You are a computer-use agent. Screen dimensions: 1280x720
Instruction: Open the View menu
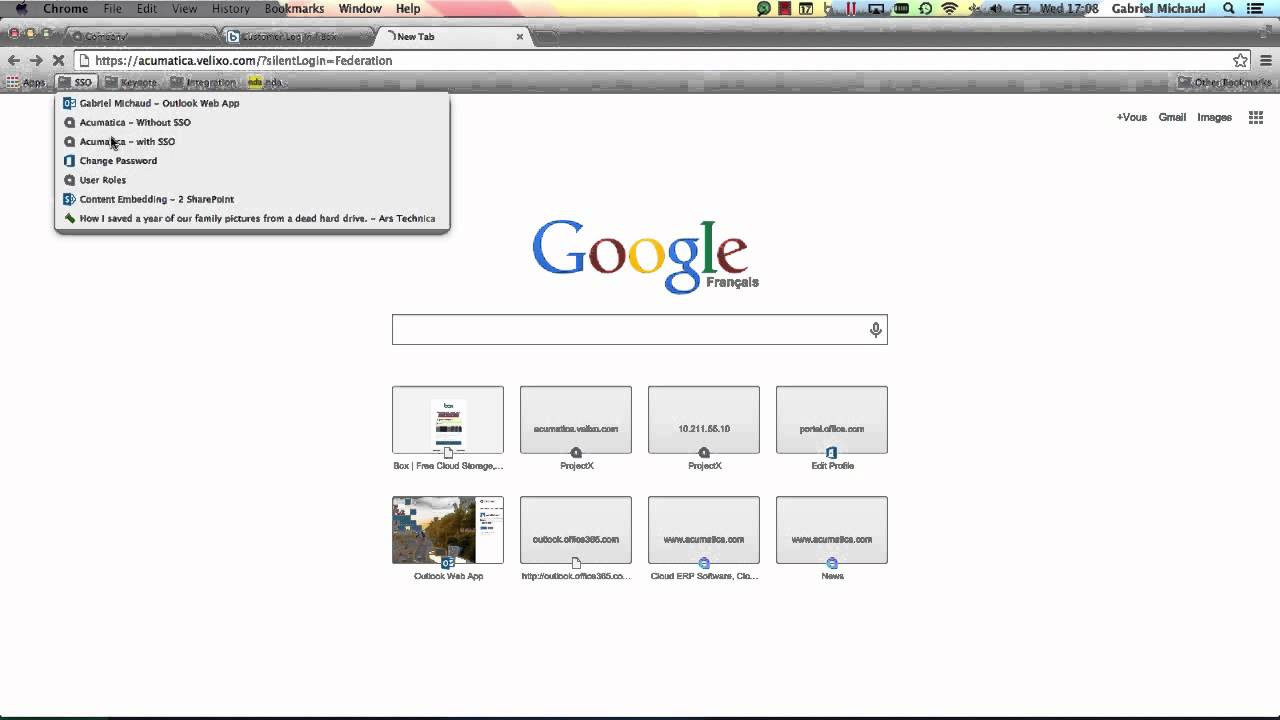coord(185,9)
